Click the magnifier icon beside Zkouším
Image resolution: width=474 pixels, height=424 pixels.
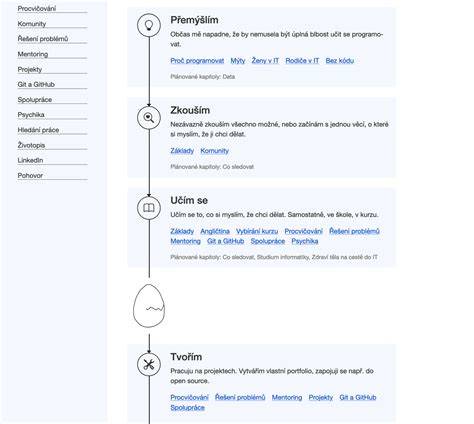149,117
